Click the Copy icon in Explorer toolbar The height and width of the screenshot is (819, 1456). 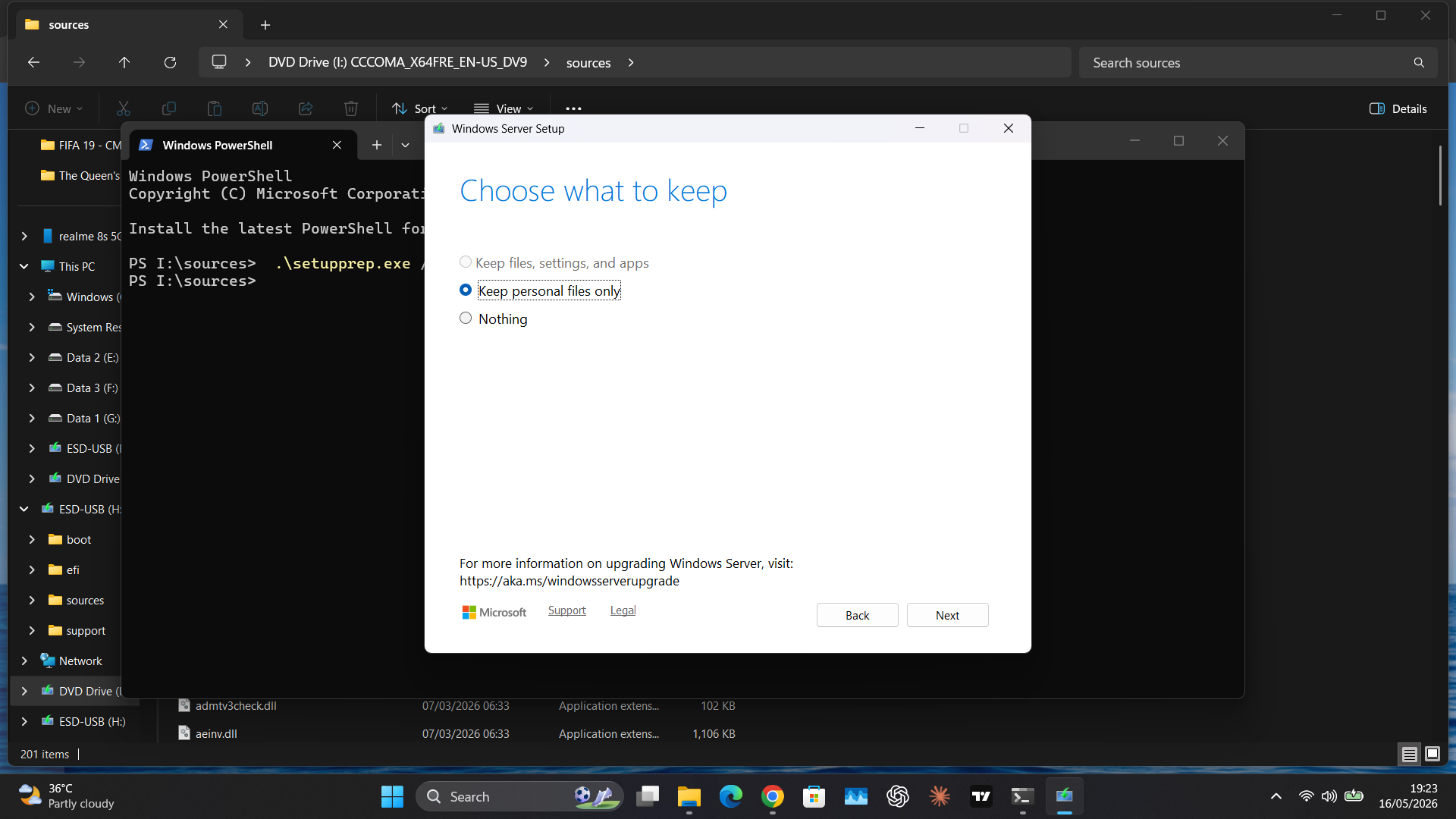click(169, 108)
